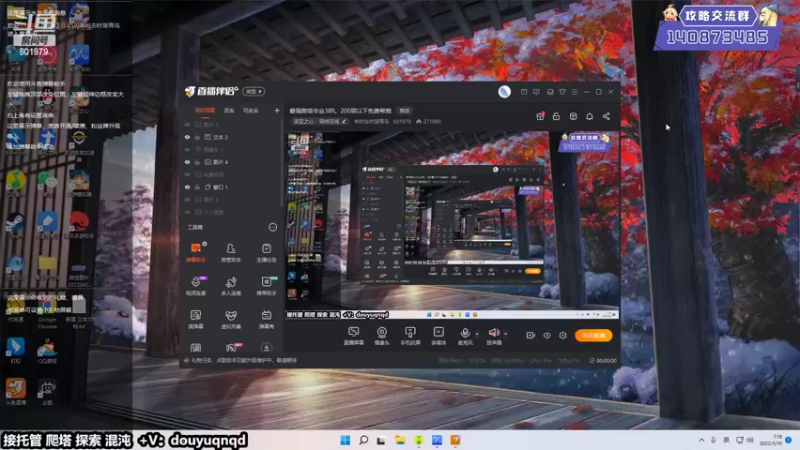This screenshot has width=800, height=450.
Task: Open File Explorer on taskbar
Action: pos(400,440)
